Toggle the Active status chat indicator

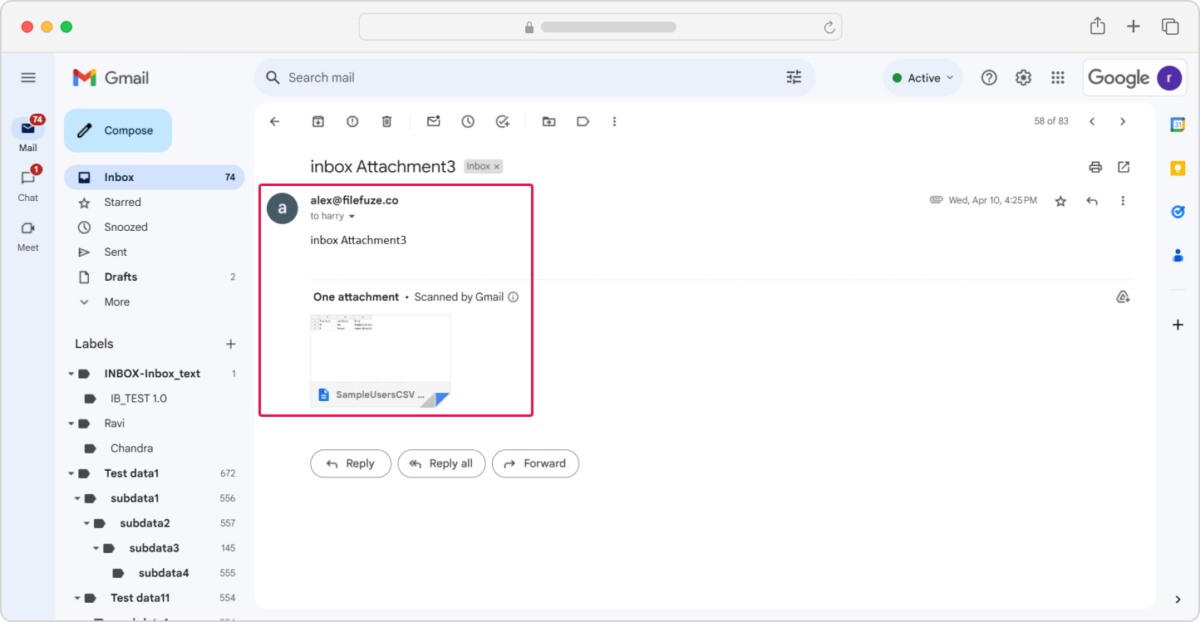tap(921, 77)
